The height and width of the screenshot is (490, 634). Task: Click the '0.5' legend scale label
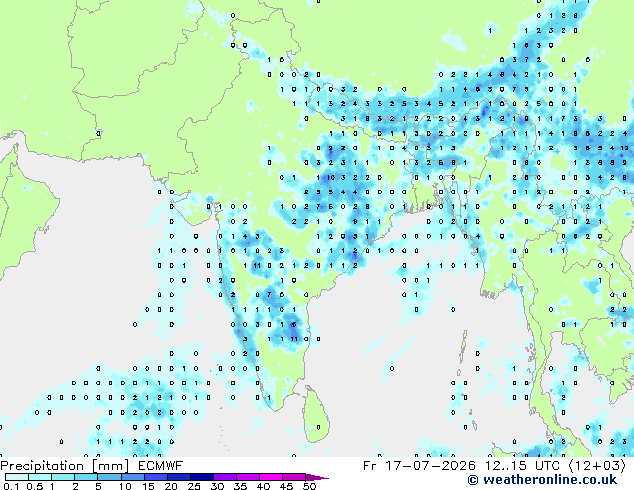[x=34, y=486]
